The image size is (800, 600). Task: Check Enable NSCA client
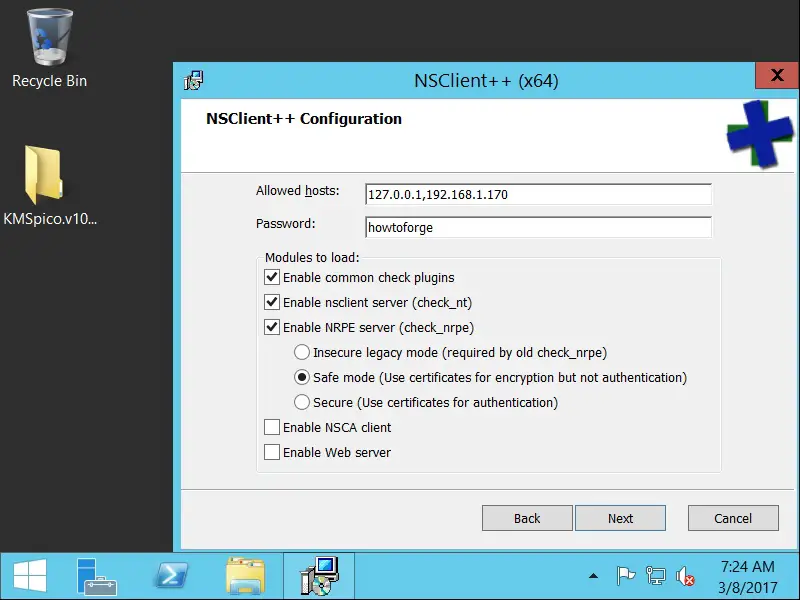point(271,428)
